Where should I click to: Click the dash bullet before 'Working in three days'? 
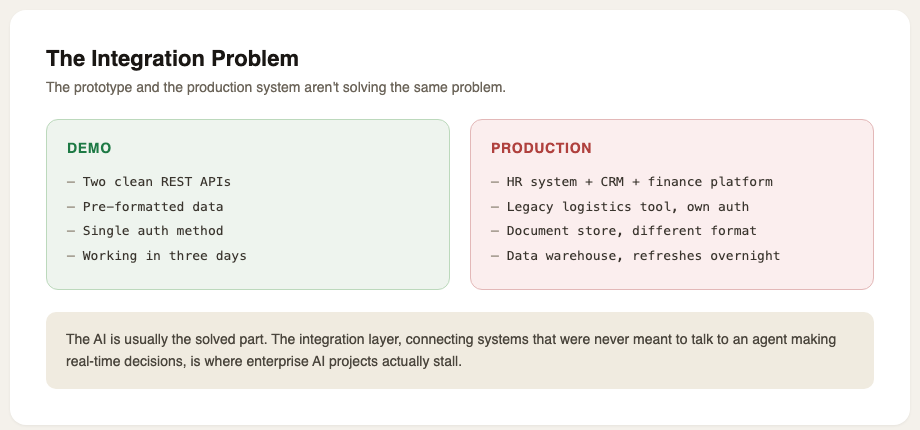coord(71,256)
